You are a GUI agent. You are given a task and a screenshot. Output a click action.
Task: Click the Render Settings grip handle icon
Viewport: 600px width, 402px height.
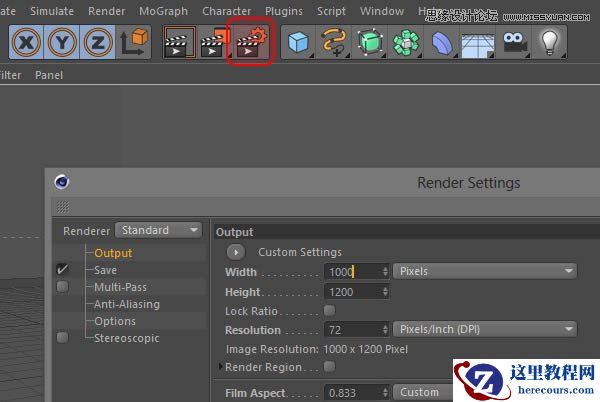tap(63, 207)
